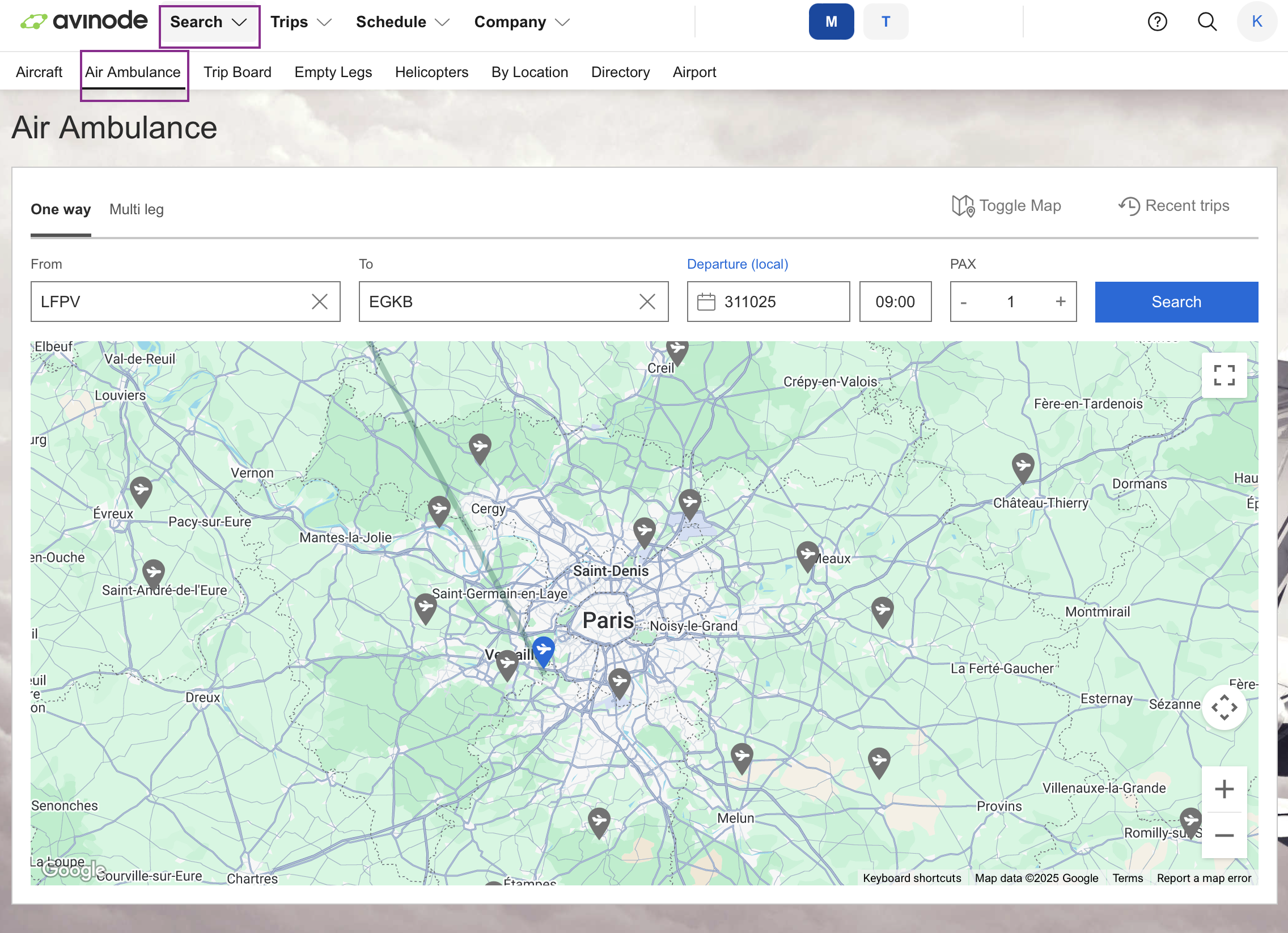Image resolution: width=1288 pixels, height=933 pixels.
Task: Increase PAX count with plus
Action: (x=1060, y=302)
